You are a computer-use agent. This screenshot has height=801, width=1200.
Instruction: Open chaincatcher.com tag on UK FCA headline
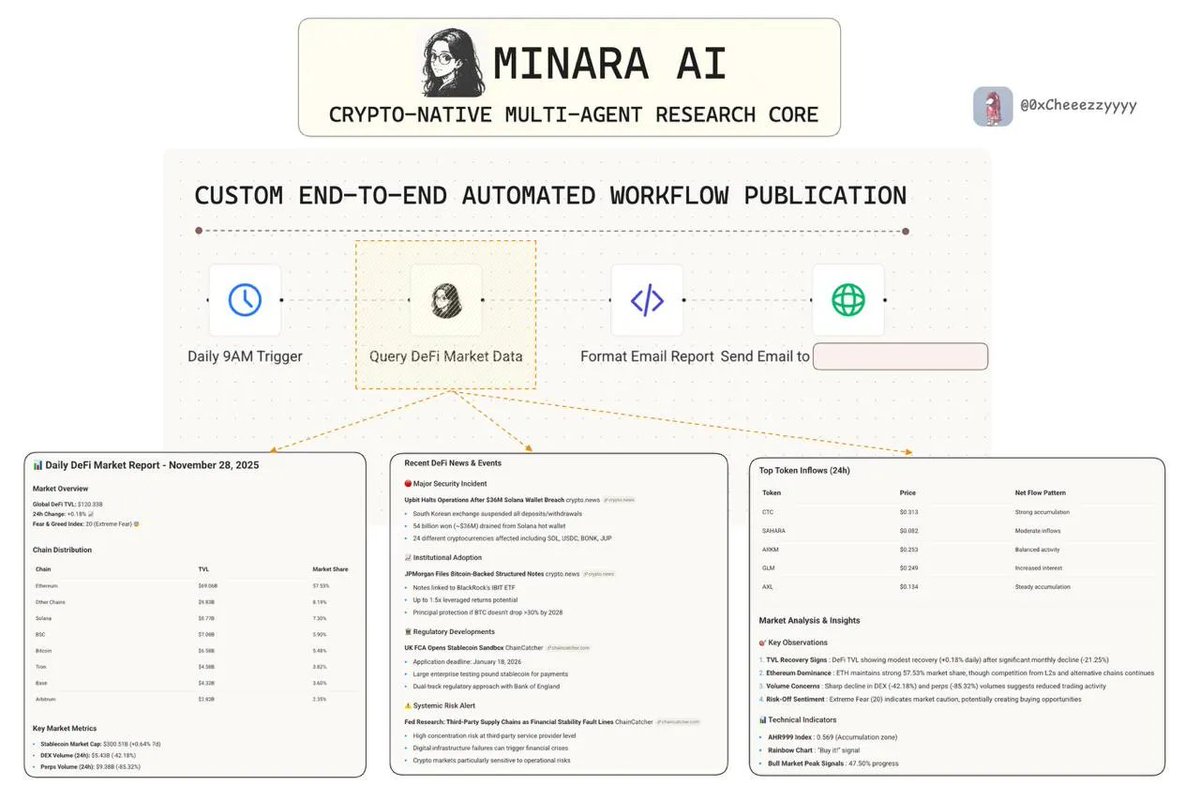[x=568, y=648]
